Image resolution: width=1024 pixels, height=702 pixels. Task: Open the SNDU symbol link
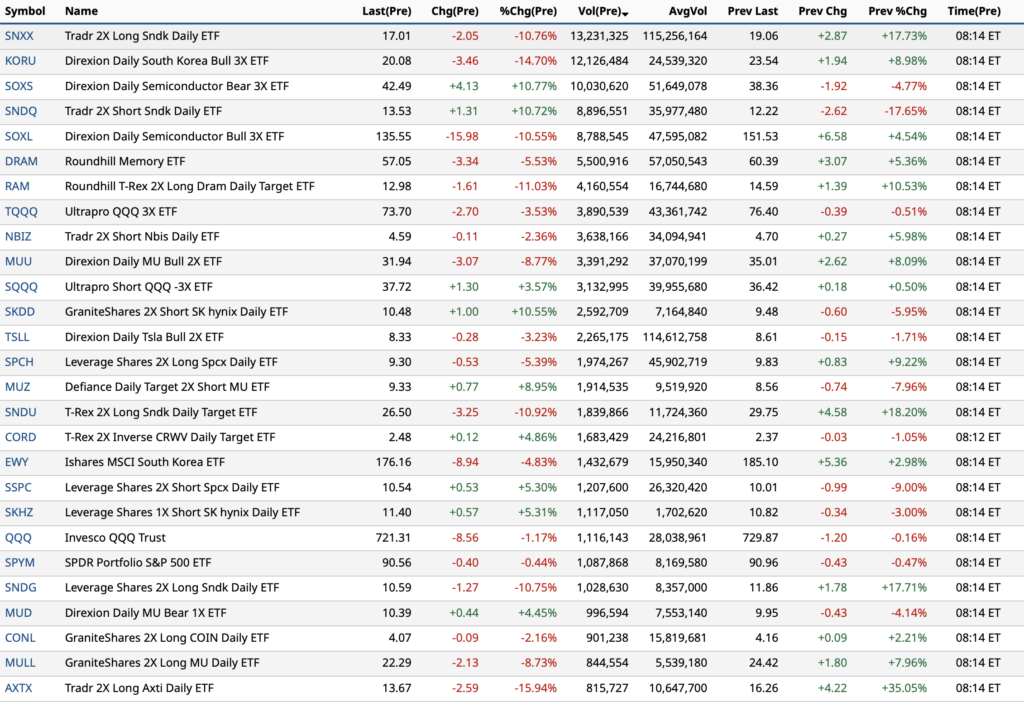pyautogui.click(x=20, y=412)
